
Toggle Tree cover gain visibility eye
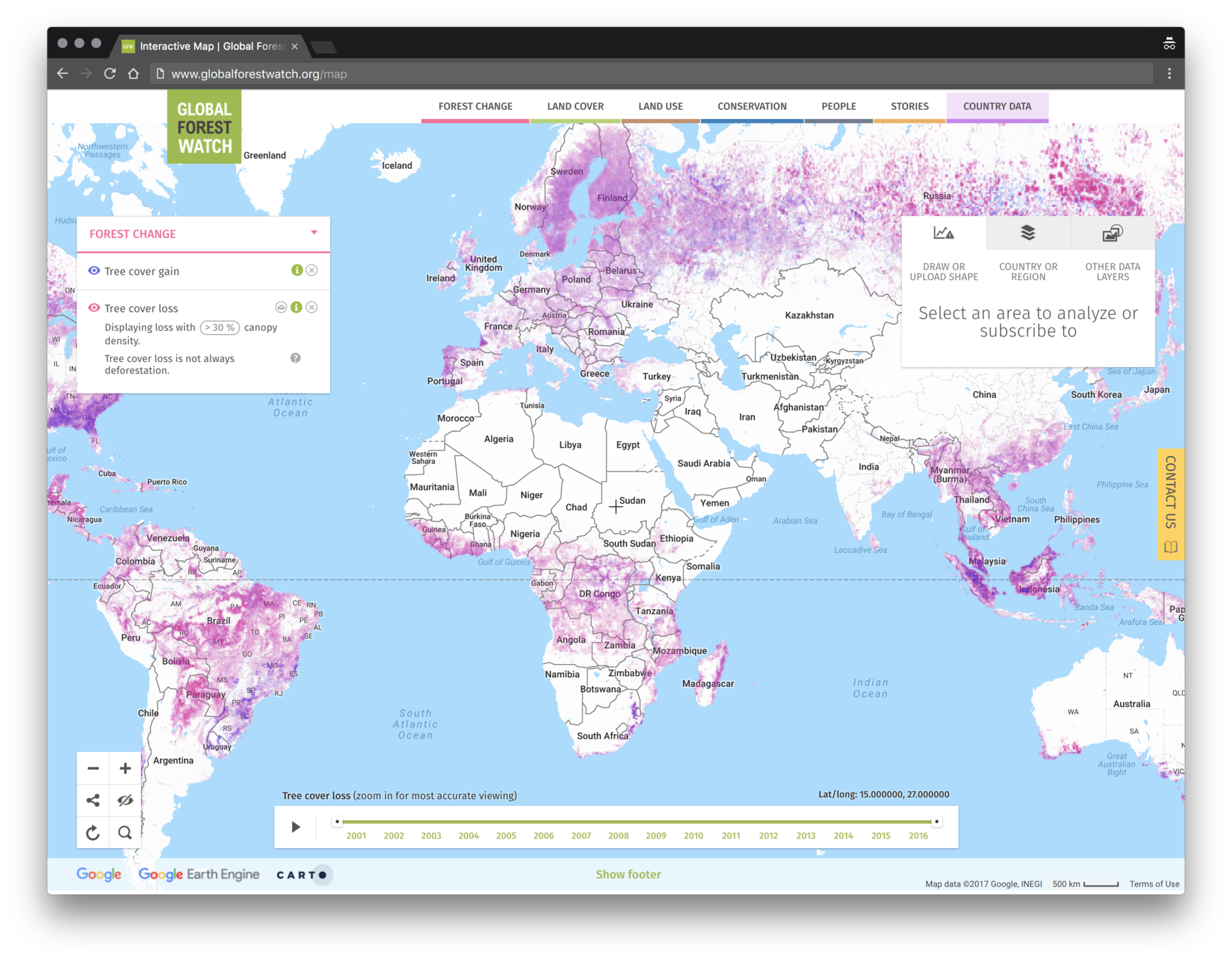point(93,271)
